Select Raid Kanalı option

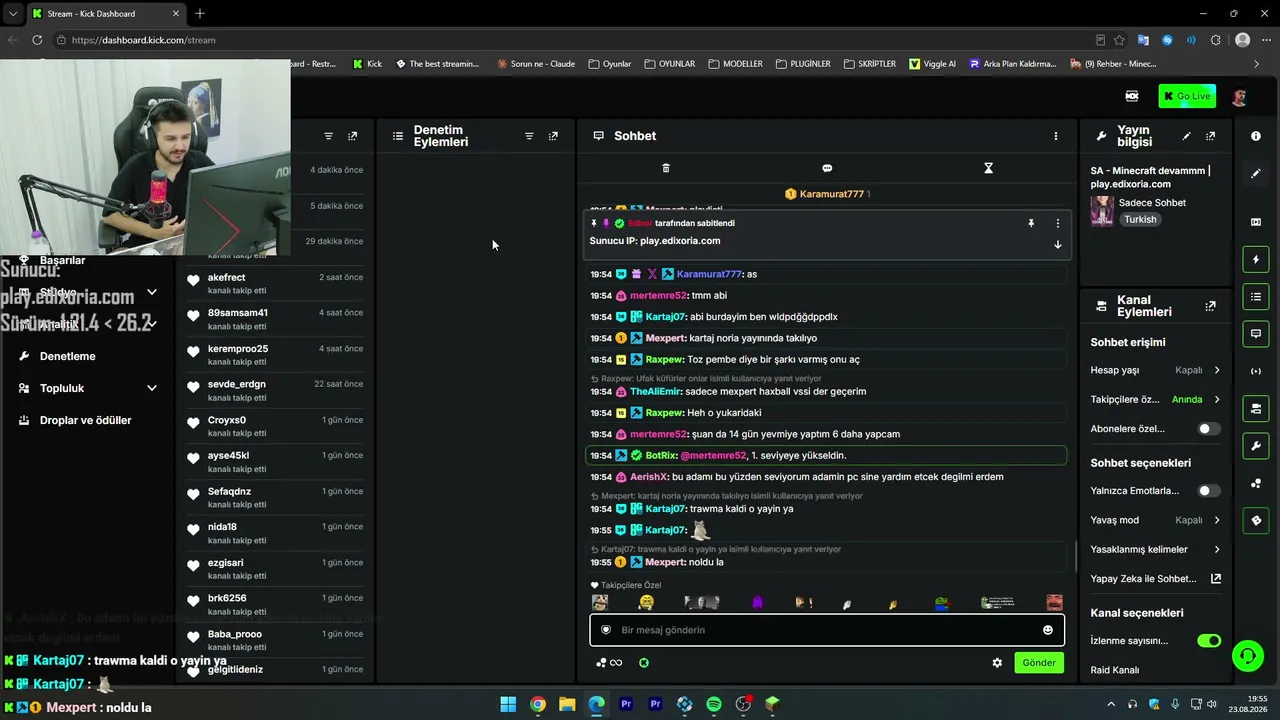1115,670
